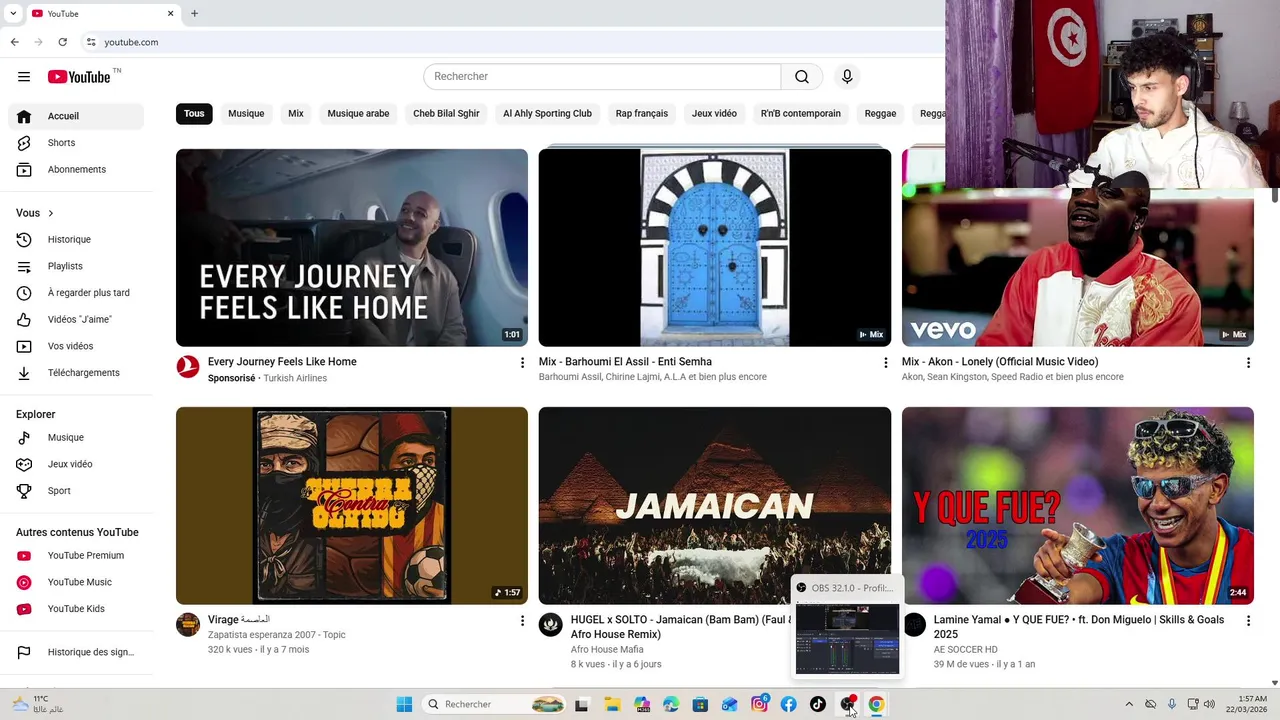This screenshot has height=720, width=1280.
Task: Open the tab search dropdown arrow
Action: pos(13,14)
